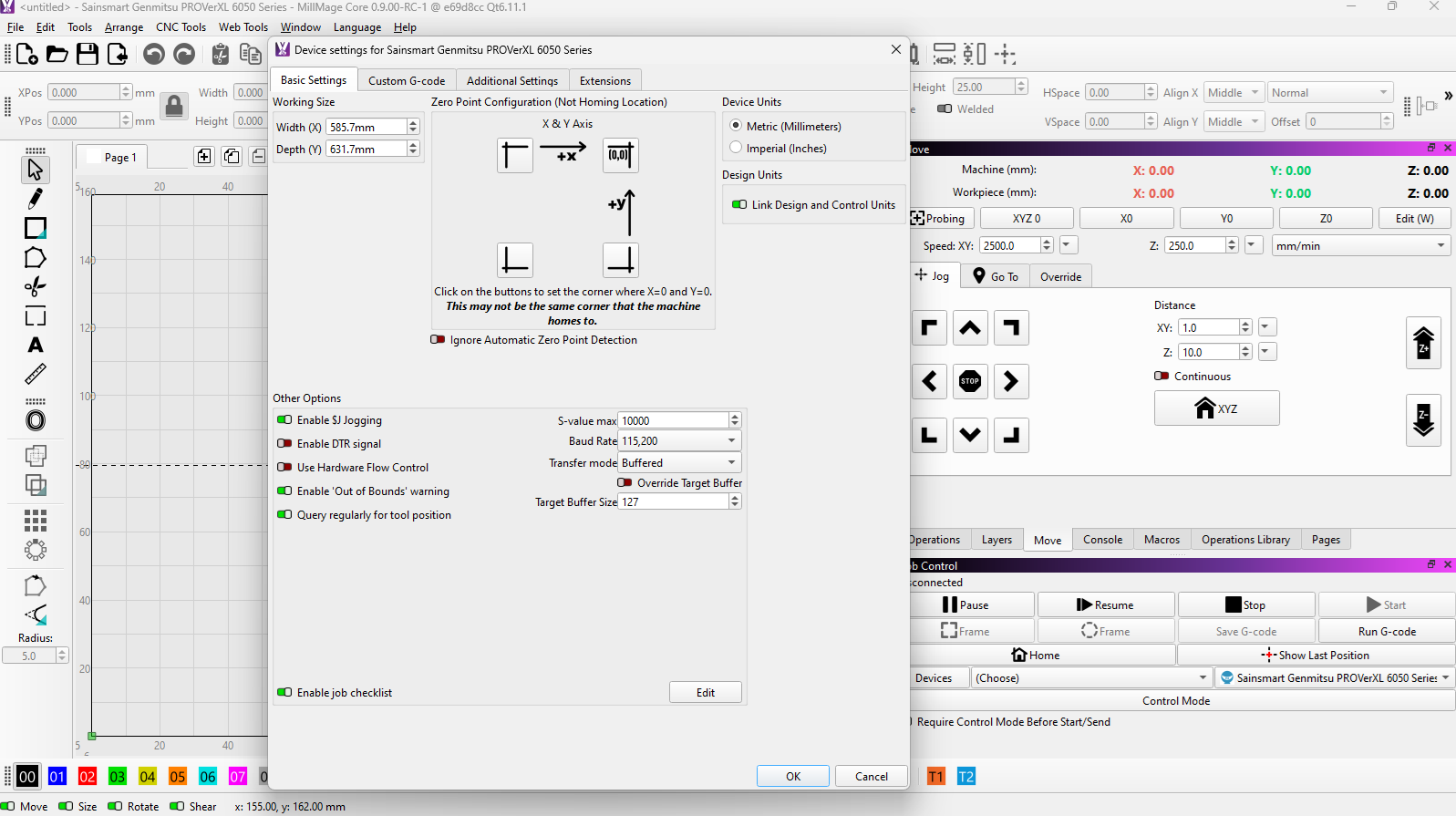
Task: Open the Baud Rate dropdown
Action: click(x=680, y=441)
